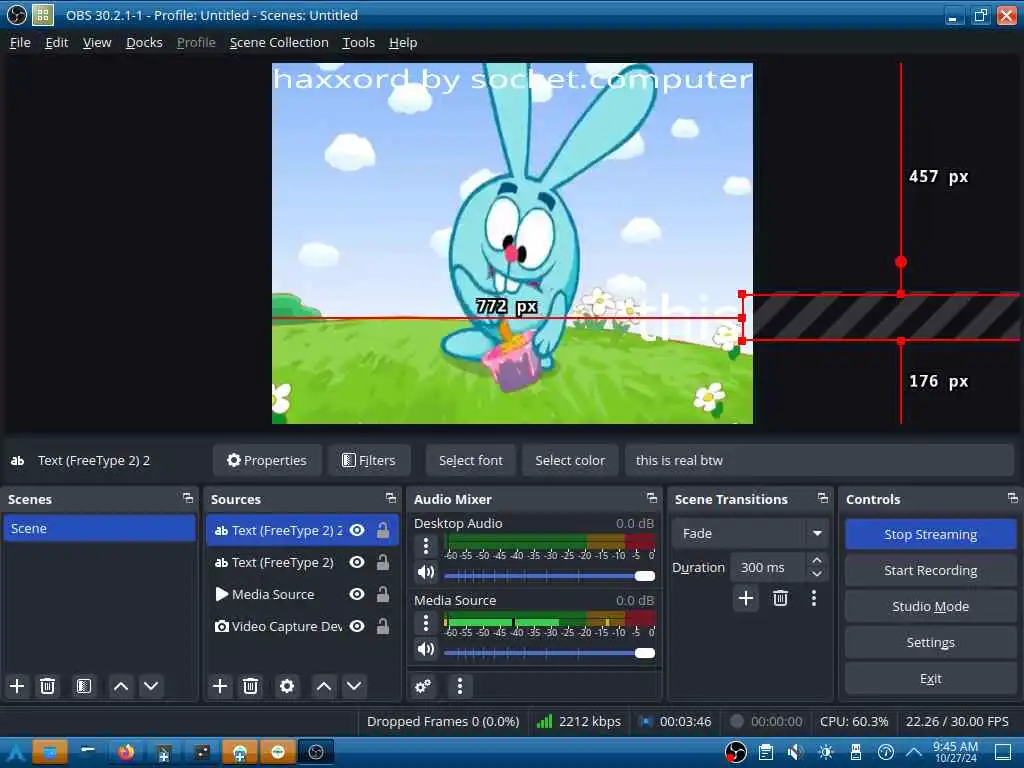1024x768 pixels.
Task: Open advanced audio properties gears icon
Action: pos(423,686)
